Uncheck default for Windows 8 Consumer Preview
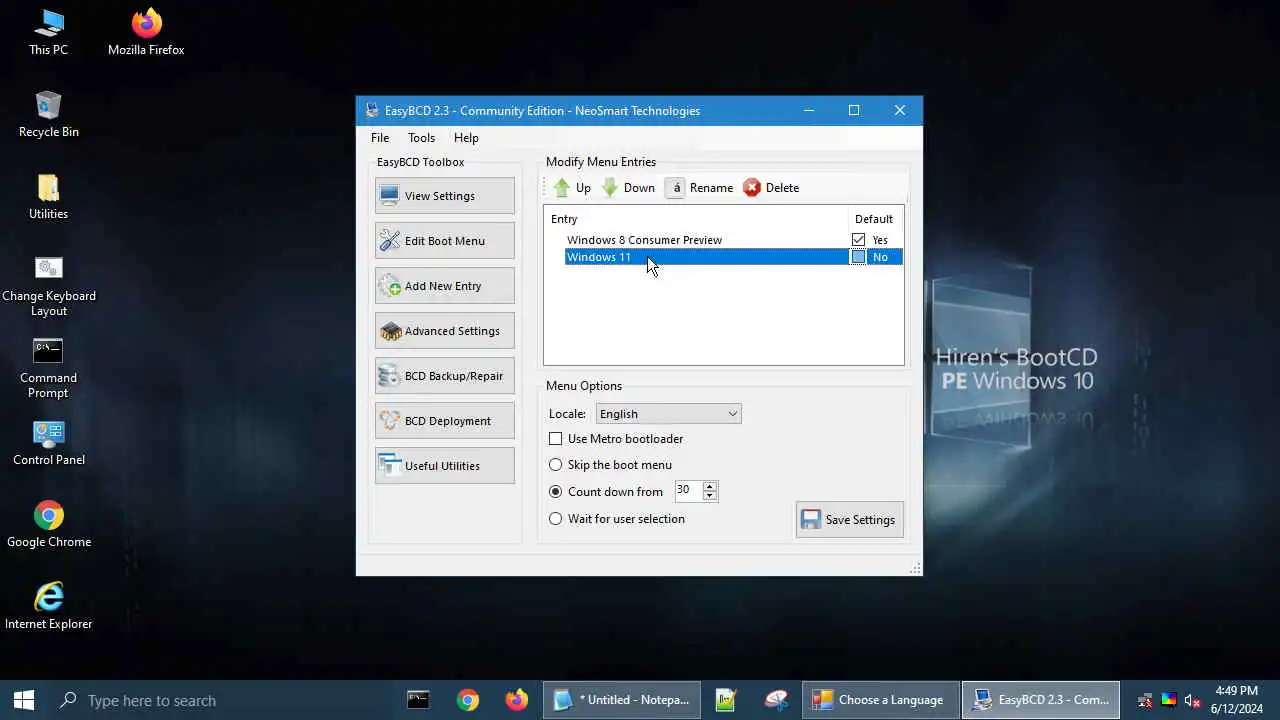 tap(858, 240)
